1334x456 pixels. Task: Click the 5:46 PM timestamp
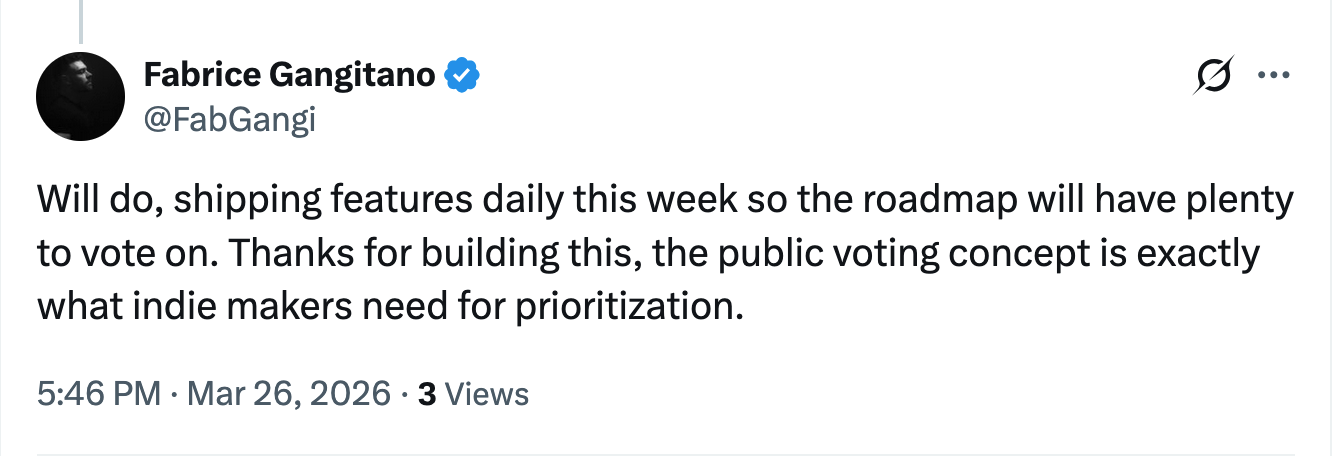tap(98, 394)
